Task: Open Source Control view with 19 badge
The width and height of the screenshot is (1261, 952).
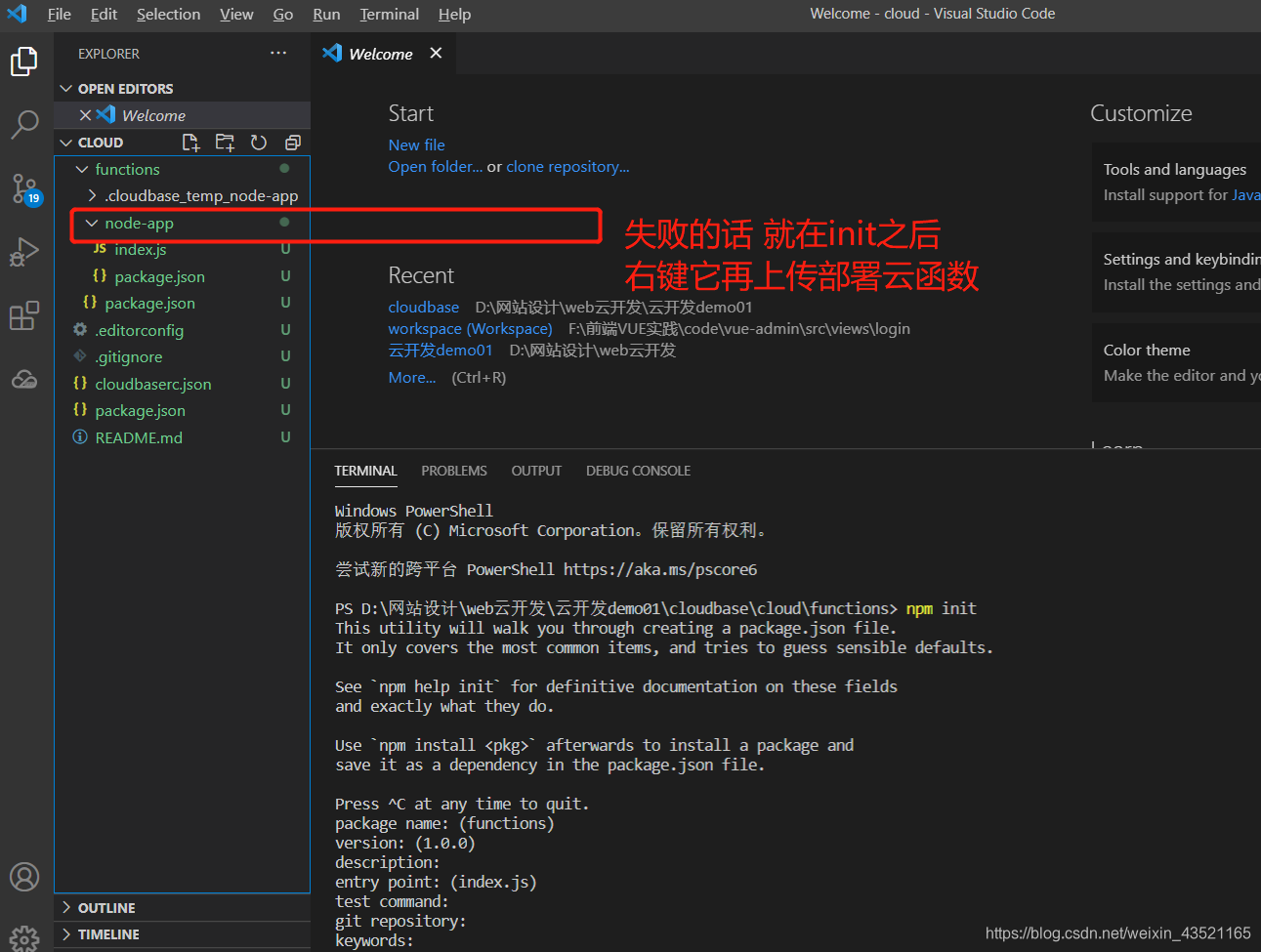Action: pos(24,188)
